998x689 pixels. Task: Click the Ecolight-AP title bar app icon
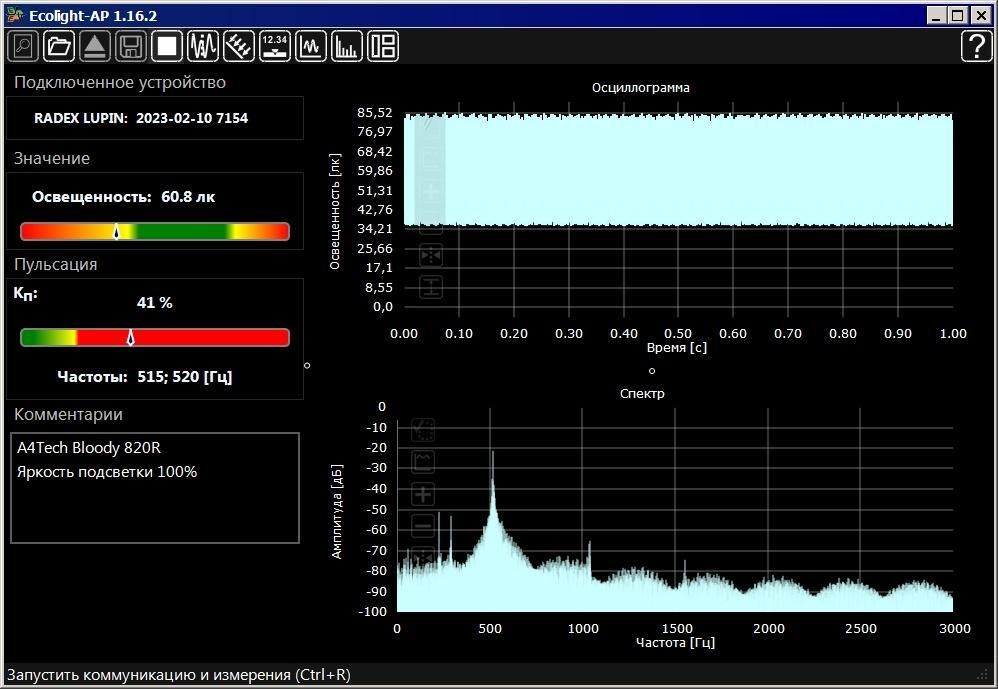15,15
